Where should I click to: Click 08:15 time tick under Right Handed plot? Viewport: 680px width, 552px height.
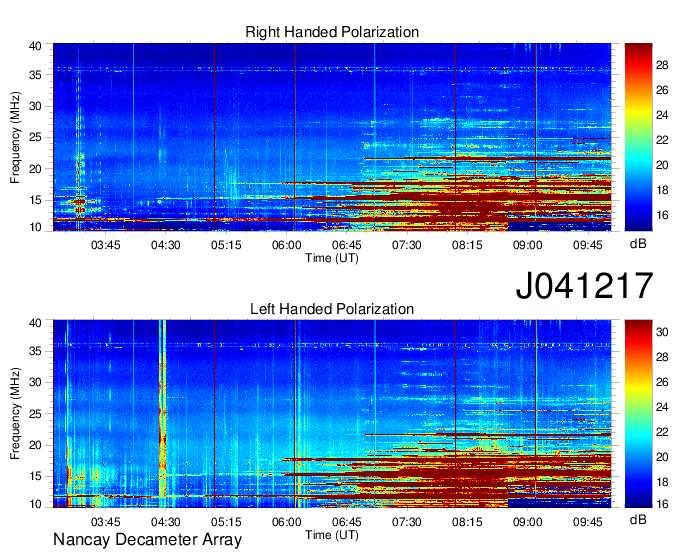[467, 245]
